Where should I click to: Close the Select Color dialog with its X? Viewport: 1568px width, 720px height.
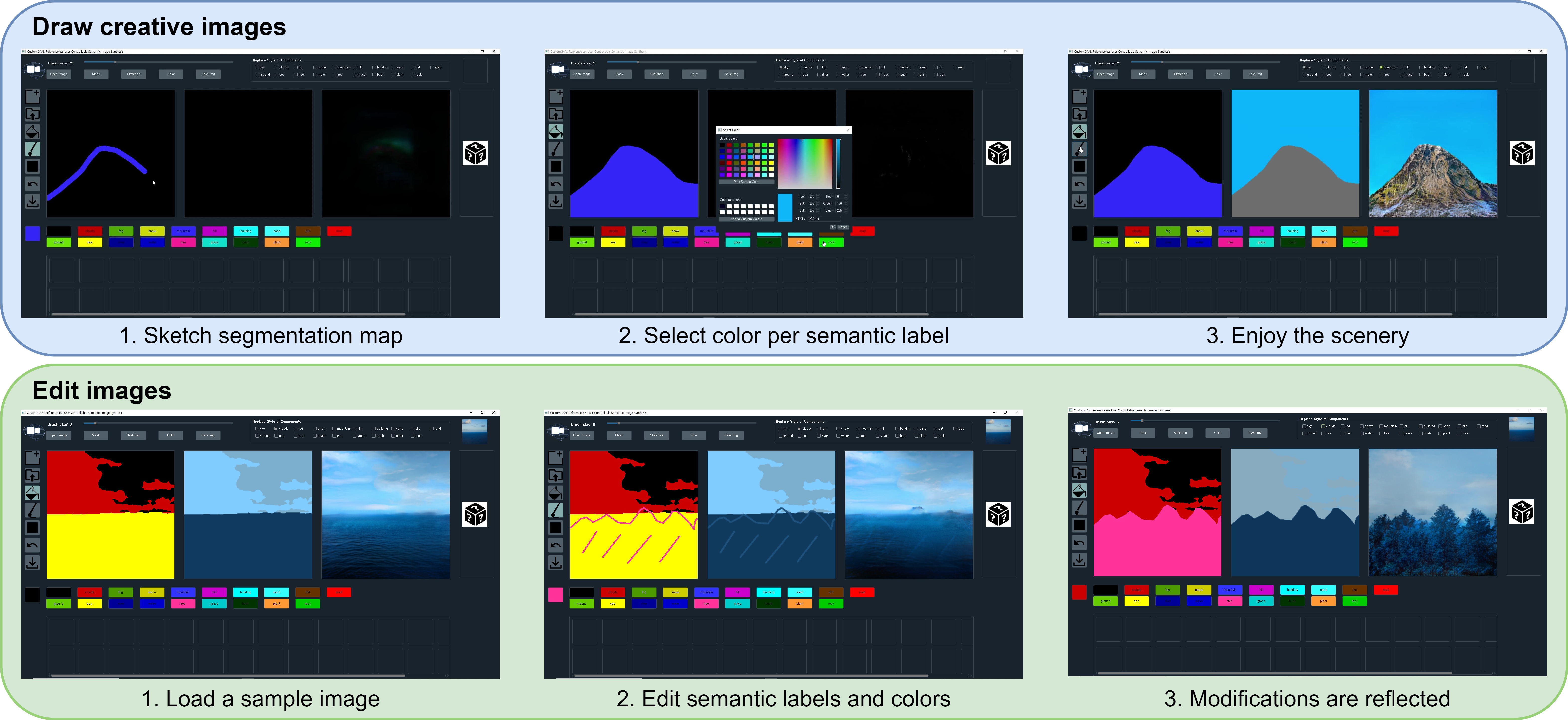[x=849, y=130]
